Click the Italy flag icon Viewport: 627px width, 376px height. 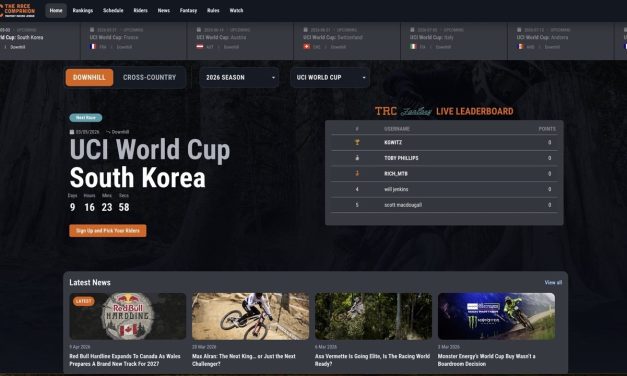[x=413, y=47]
